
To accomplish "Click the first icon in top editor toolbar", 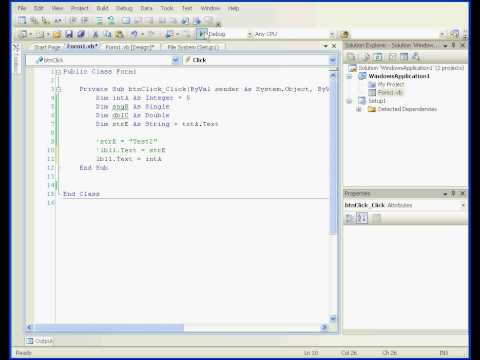I will 22,21.
